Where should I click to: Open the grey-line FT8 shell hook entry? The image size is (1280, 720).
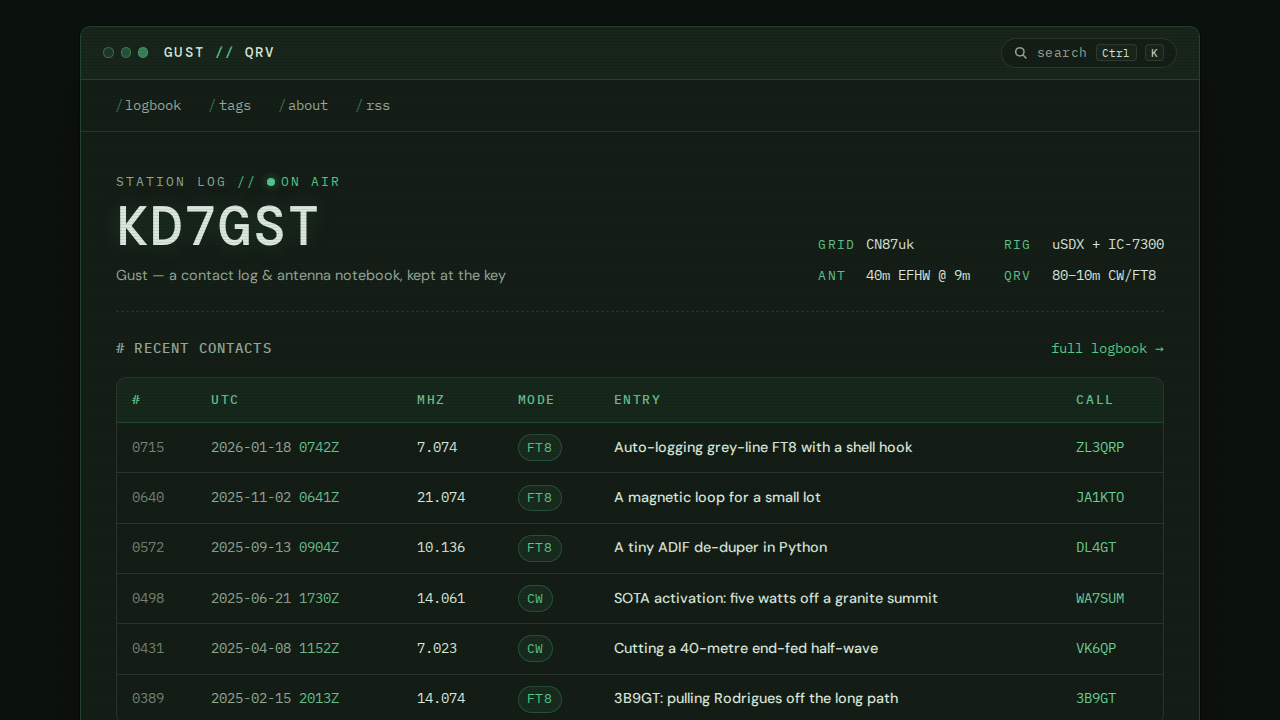(763, 447)
